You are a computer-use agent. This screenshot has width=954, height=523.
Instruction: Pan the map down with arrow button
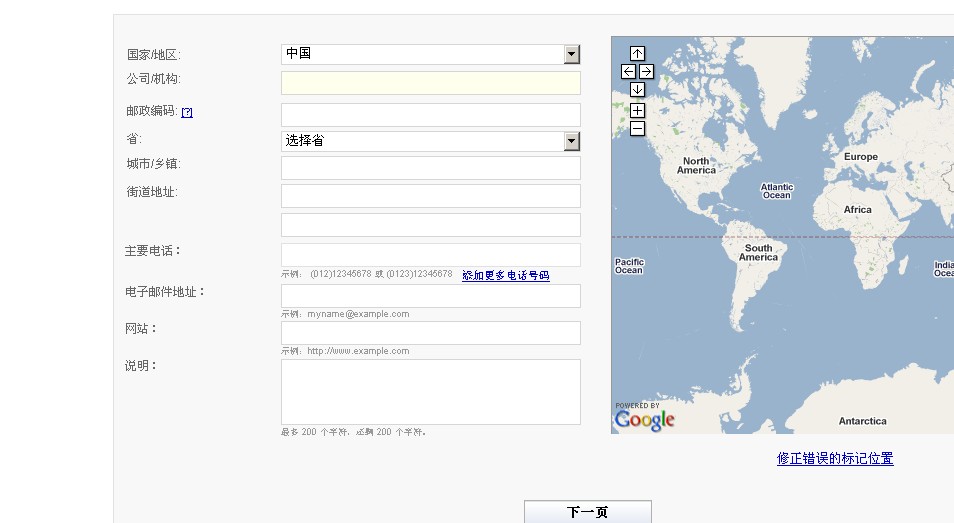tap(637, 90)
